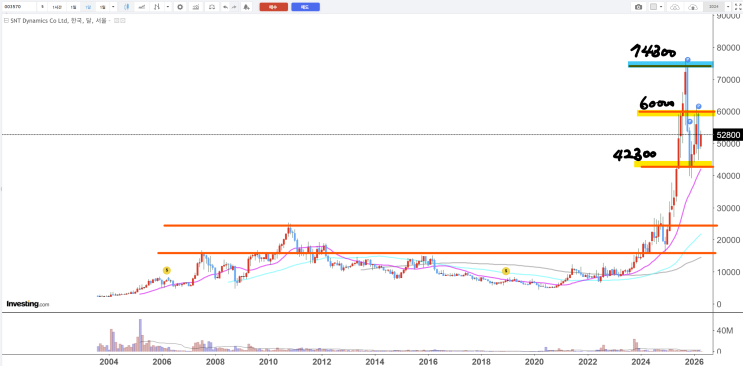Click the undo arrow in toolbar
743x366 pixels.
(225, 7)
